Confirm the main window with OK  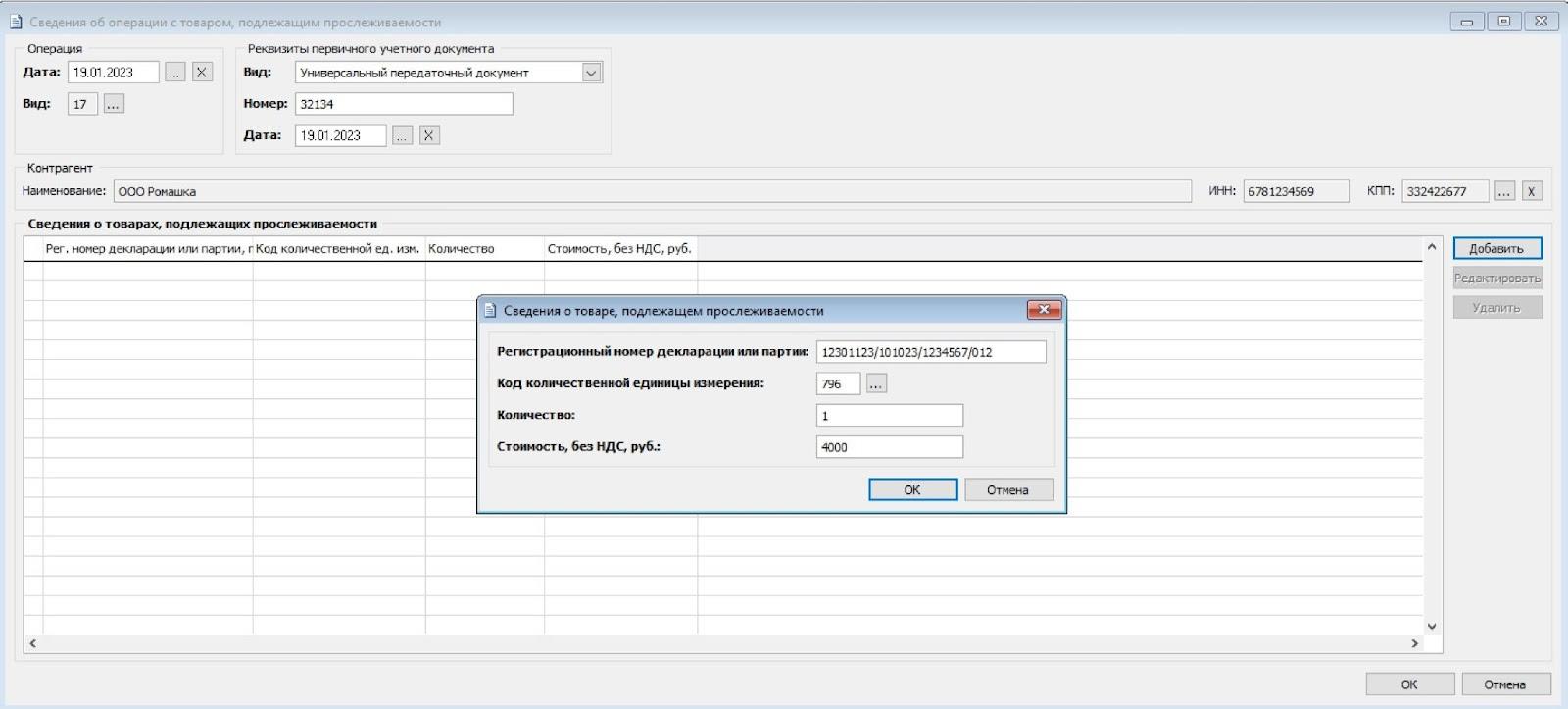point(1409,684)
